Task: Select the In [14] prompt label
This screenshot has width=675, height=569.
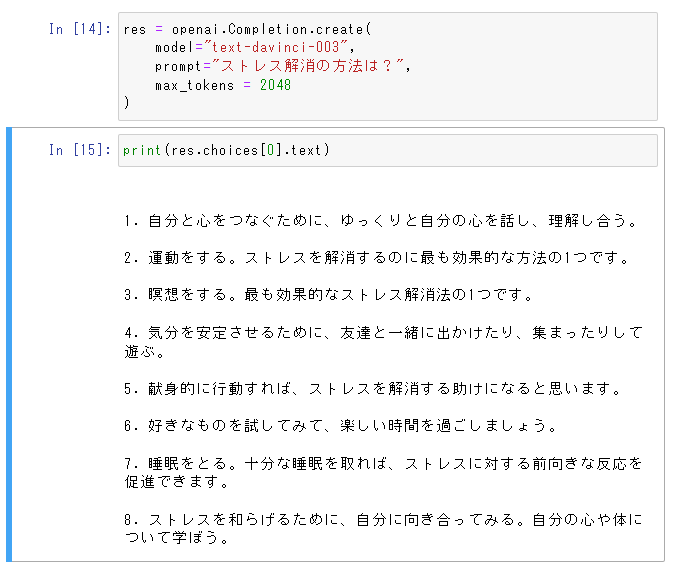Action: point(80,29)
